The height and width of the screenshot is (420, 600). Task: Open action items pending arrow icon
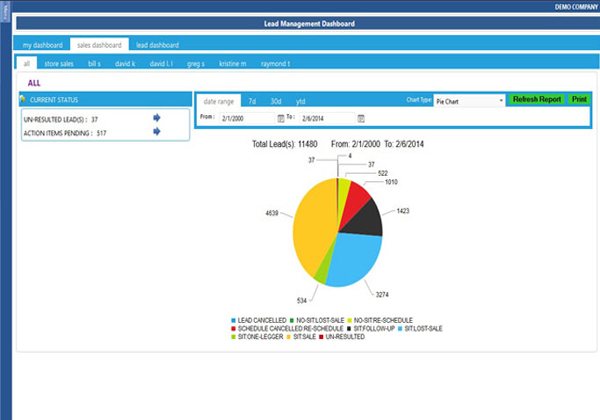pyautogui.click(x=157, y=132)
